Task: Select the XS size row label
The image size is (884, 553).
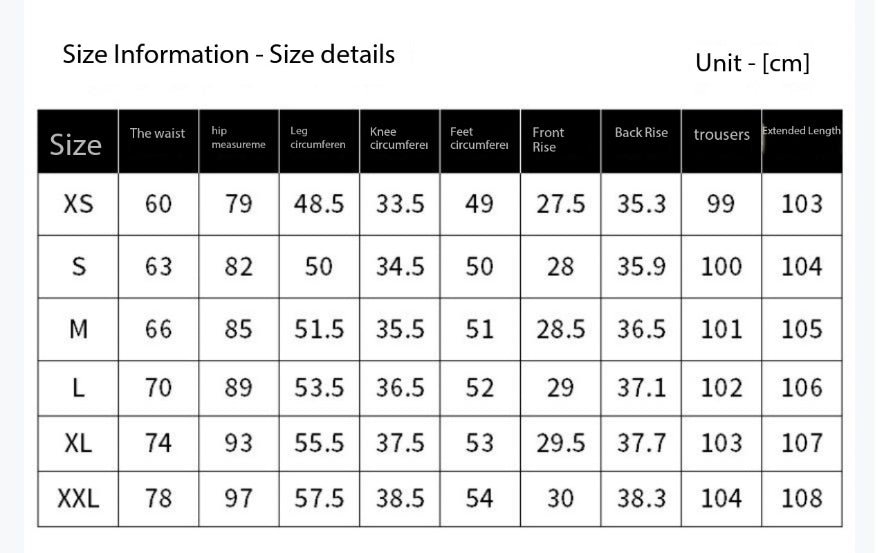Action: (78, 204)
